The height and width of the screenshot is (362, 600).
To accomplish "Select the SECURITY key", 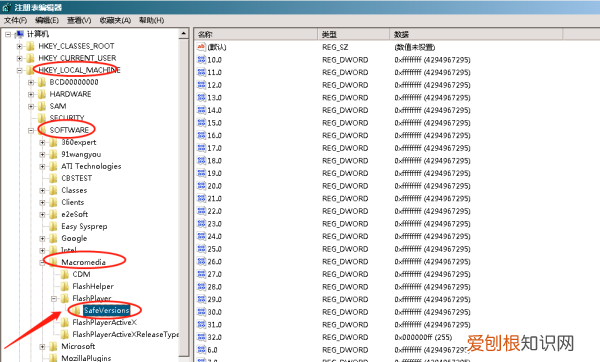I will point(67,118).
